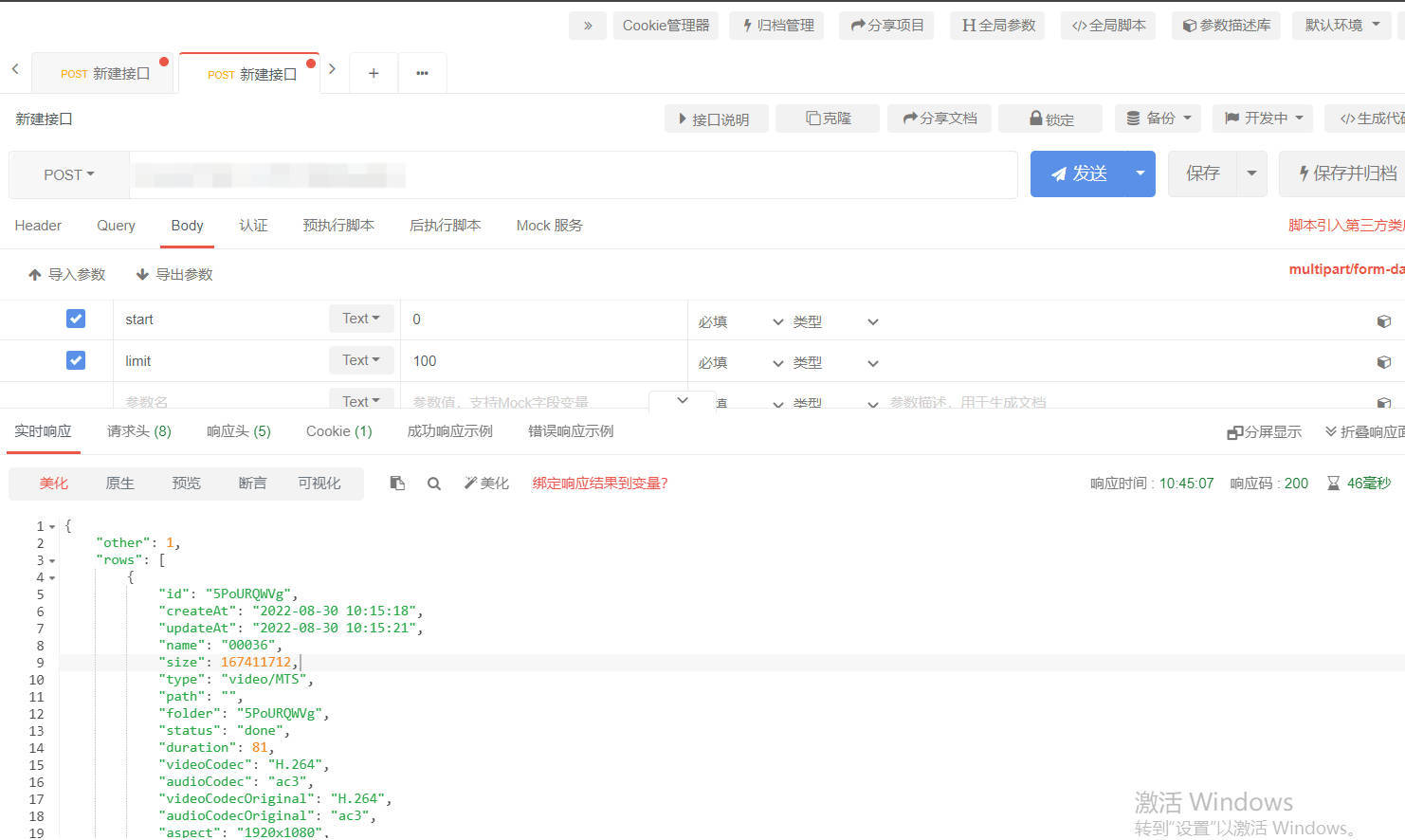Click 分享文档 share document button
The height and width of the screenshot is (840, 1405).
(x=940, y=119)
